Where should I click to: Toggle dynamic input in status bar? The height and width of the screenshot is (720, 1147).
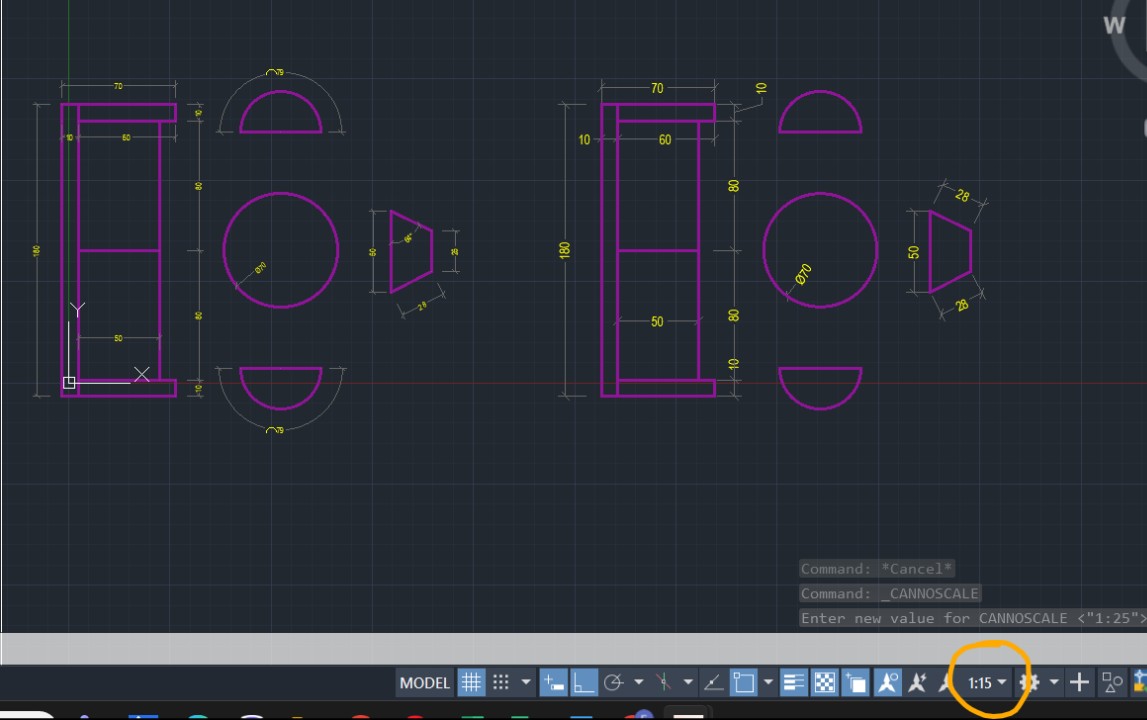pyautogui.click(x=553, y=683)
